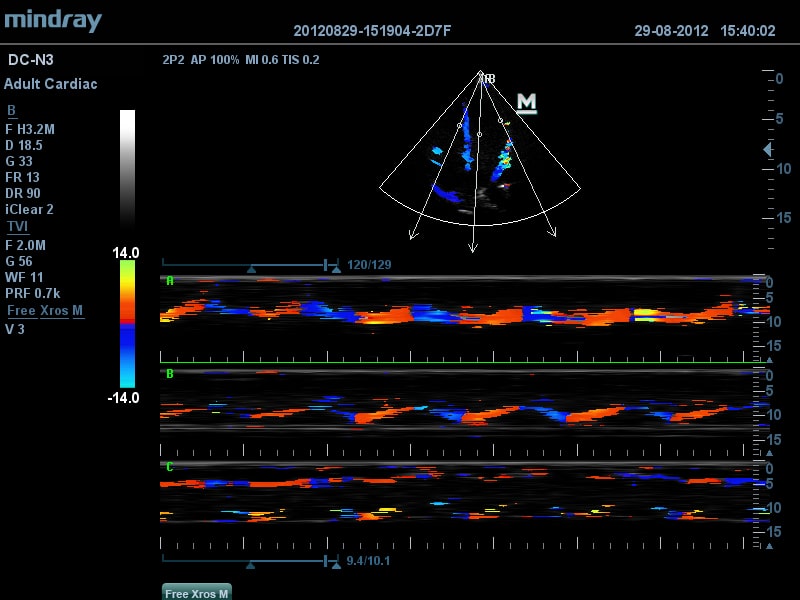The width and height of the screenshot is (800, 600).
Task: Select the right sampling line handle in sector
Action: tap(500, 122)
